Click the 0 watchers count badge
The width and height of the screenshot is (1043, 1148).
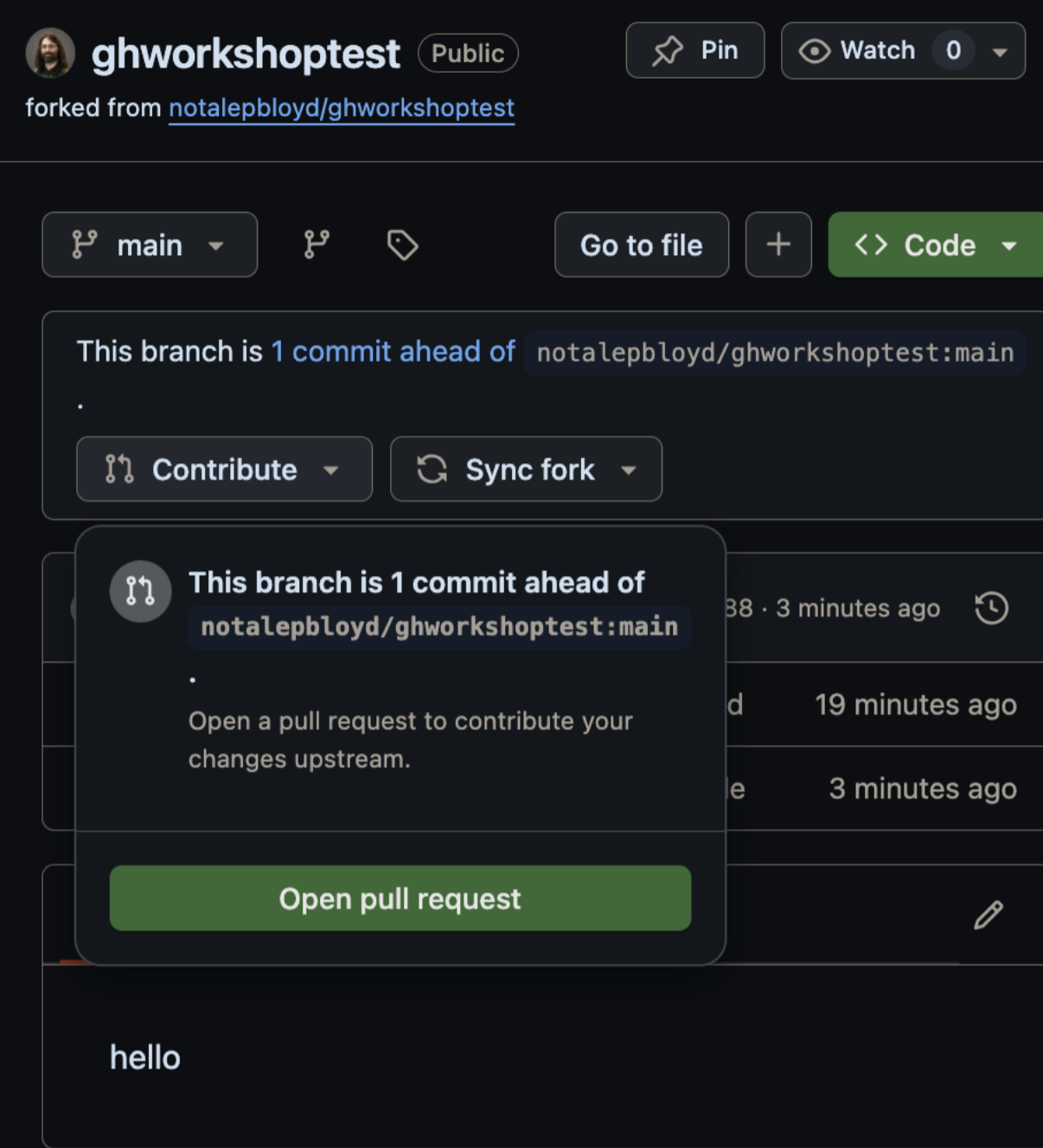tap(953, 50)
